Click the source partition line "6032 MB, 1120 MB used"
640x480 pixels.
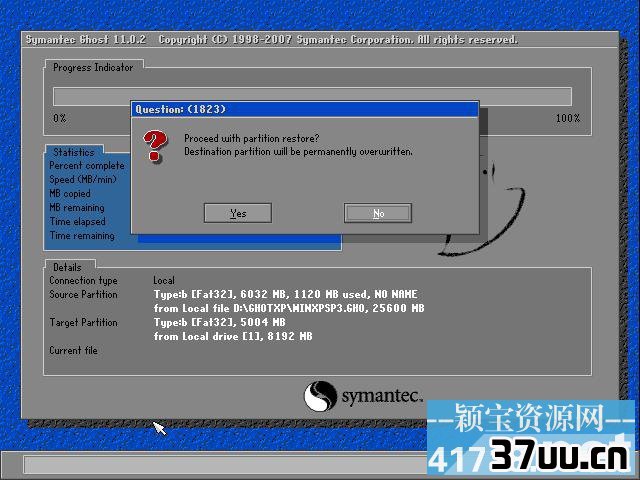[285, 294]
